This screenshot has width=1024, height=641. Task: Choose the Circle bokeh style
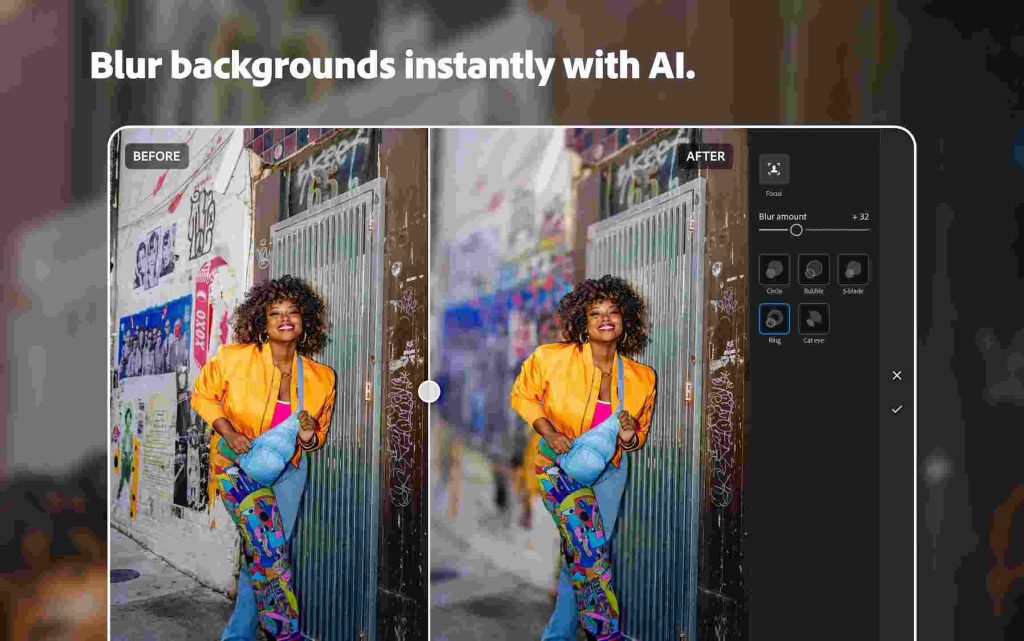(774, 269)
